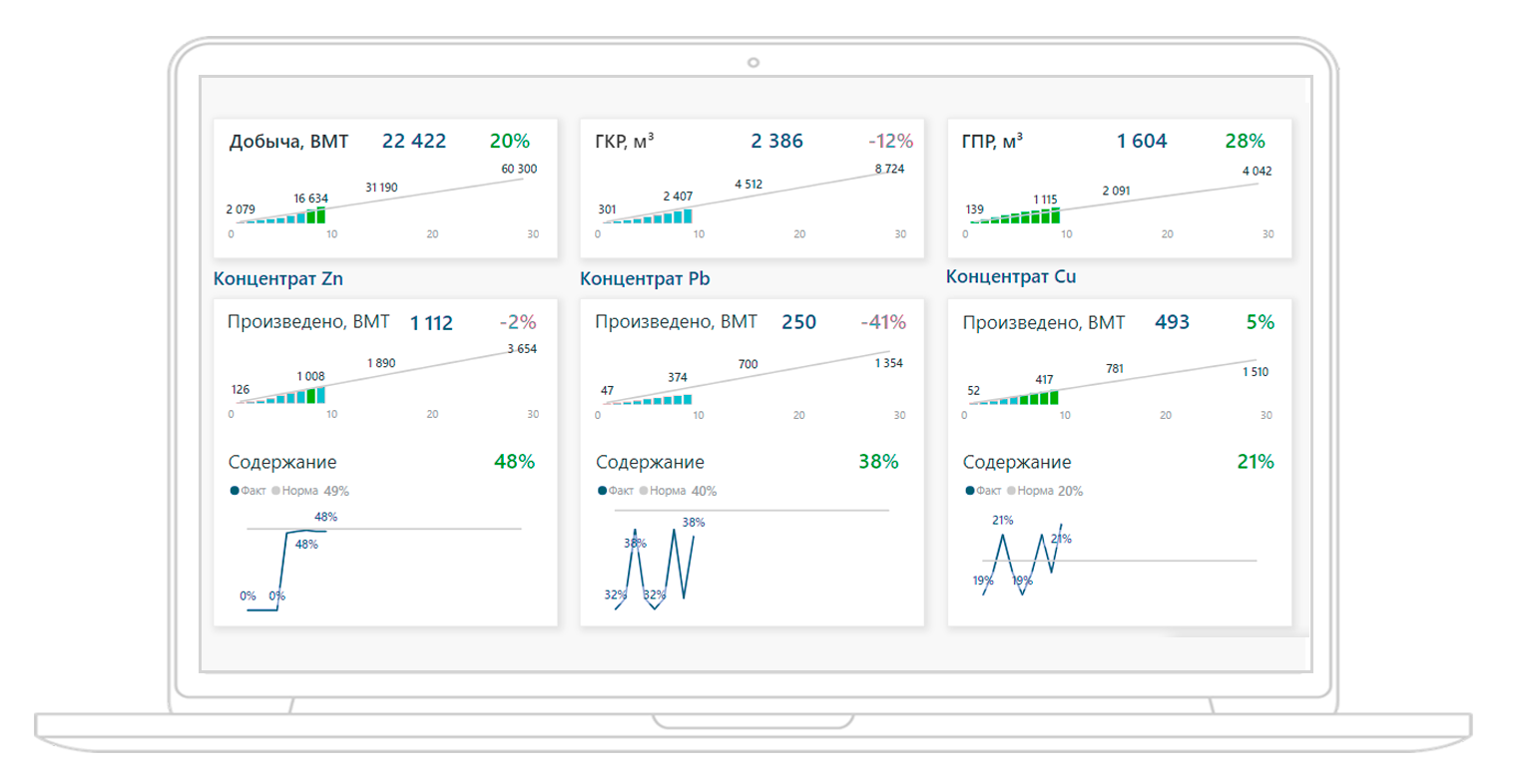Click the ГПР, м³ card title
Viewport: 1513px width, 784px height.
coord(992,142)
